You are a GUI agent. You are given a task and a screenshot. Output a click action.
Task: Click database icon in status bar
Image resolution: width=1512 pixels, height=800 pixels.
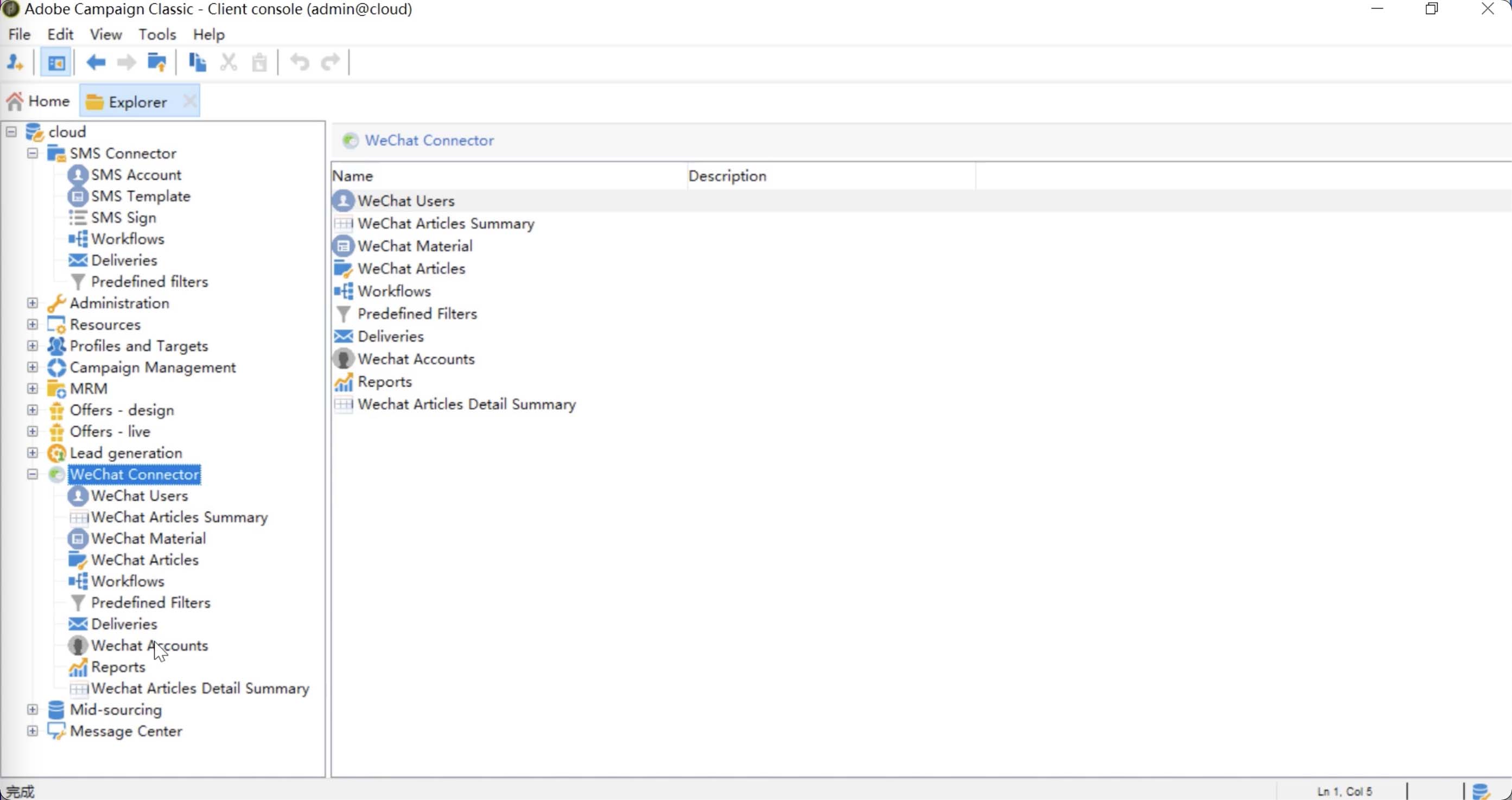pyautogui.click(x=1481, y=791)
